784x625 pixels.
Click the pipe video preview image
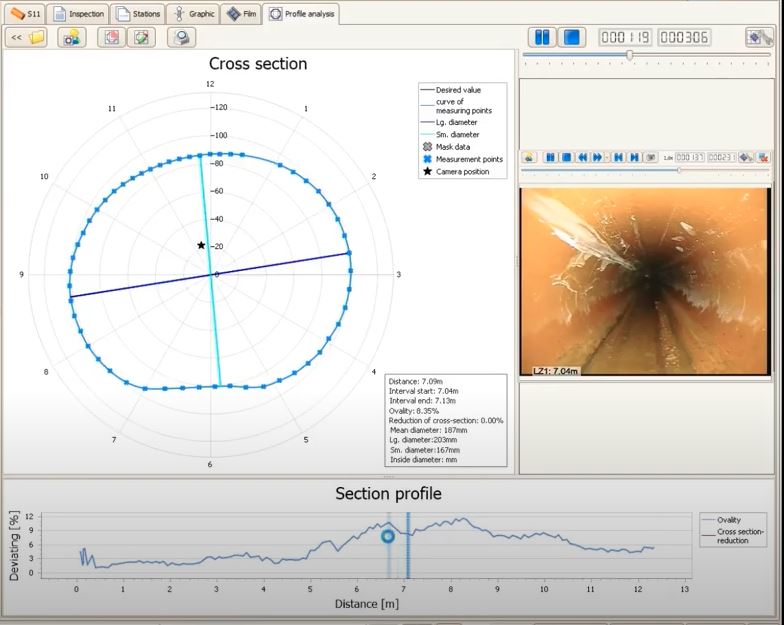coord(645,280)
